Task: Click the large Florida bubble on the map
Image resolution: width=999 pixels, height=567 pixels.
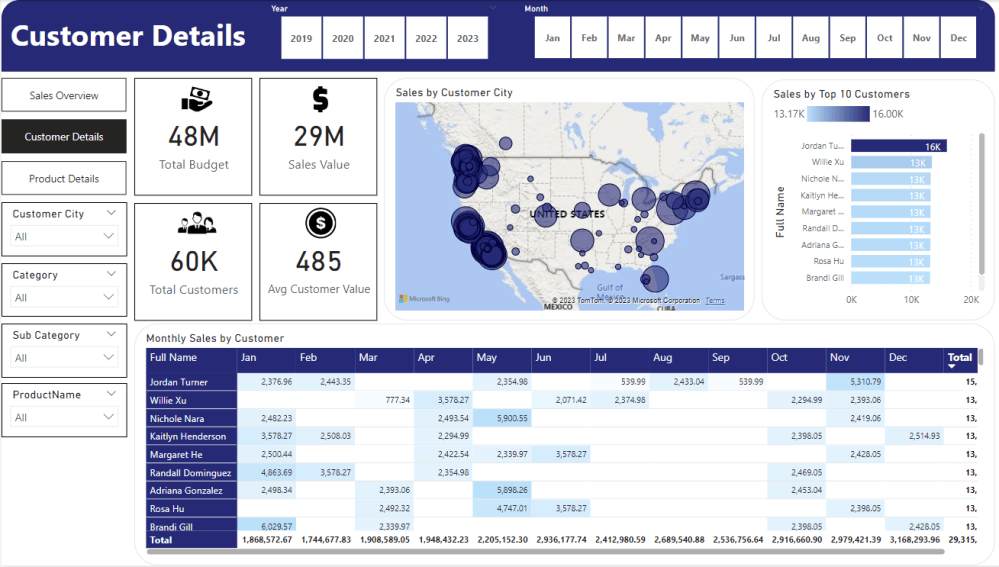Action: click(x=655, y=279)
